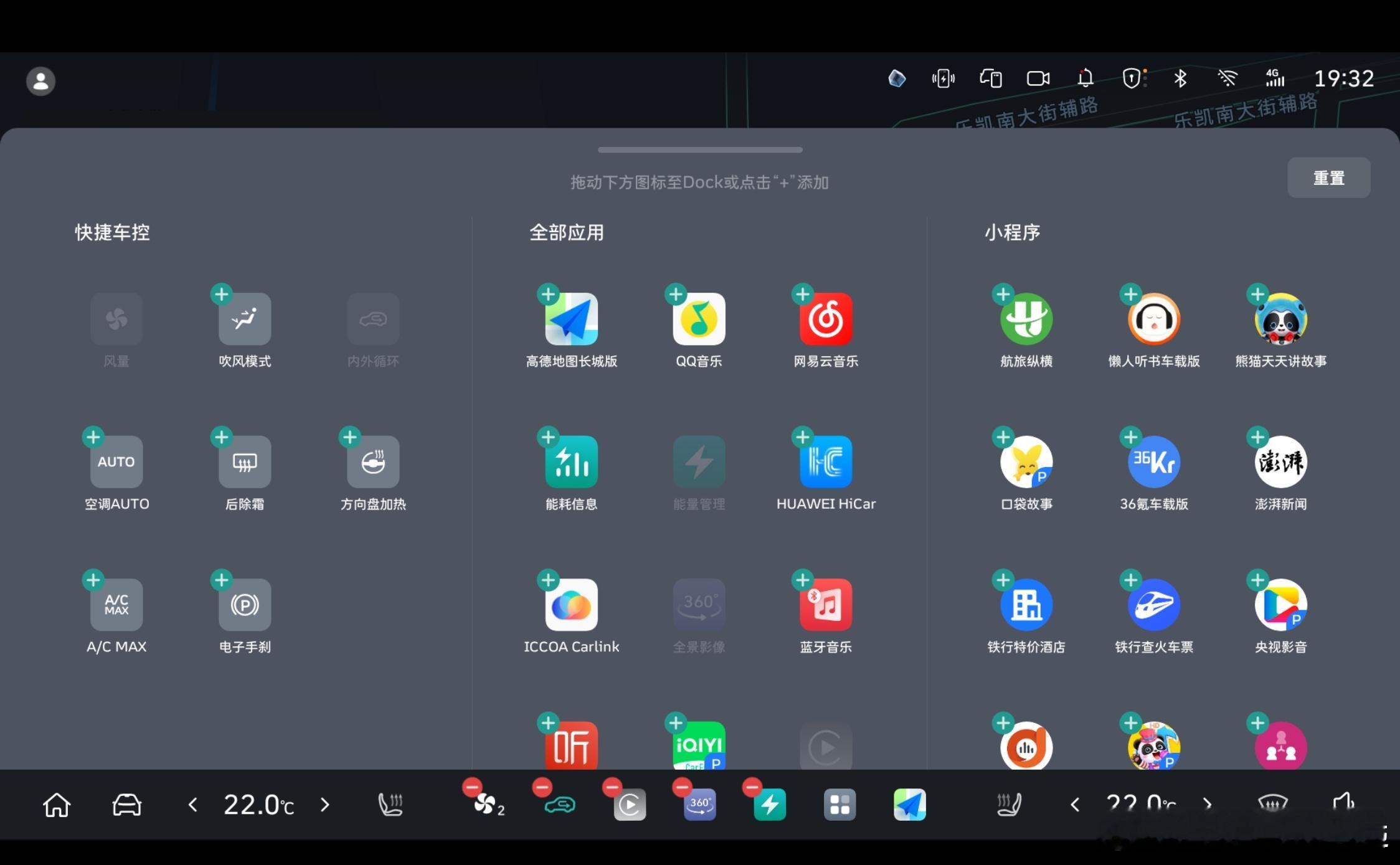
Task: Open the 高德地图长城版 navigation app icon
Action: 571,319
